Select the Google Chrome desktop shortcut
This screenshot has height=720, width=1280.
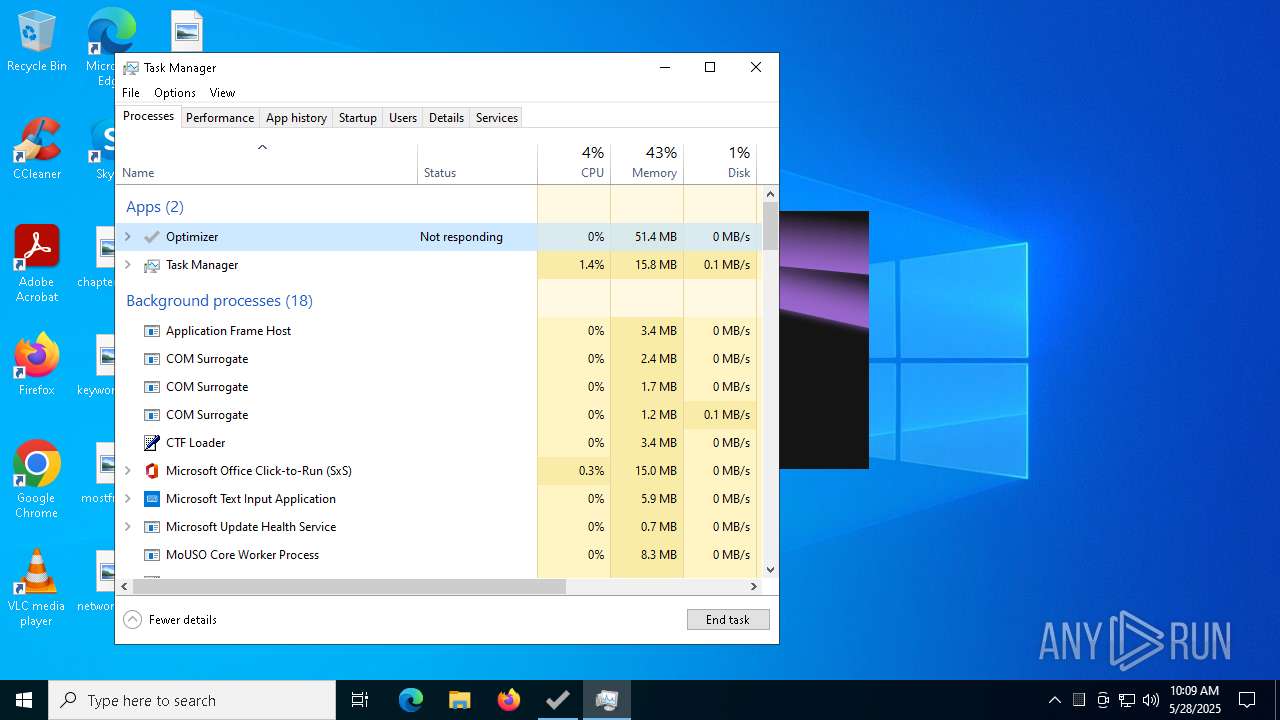37,480
